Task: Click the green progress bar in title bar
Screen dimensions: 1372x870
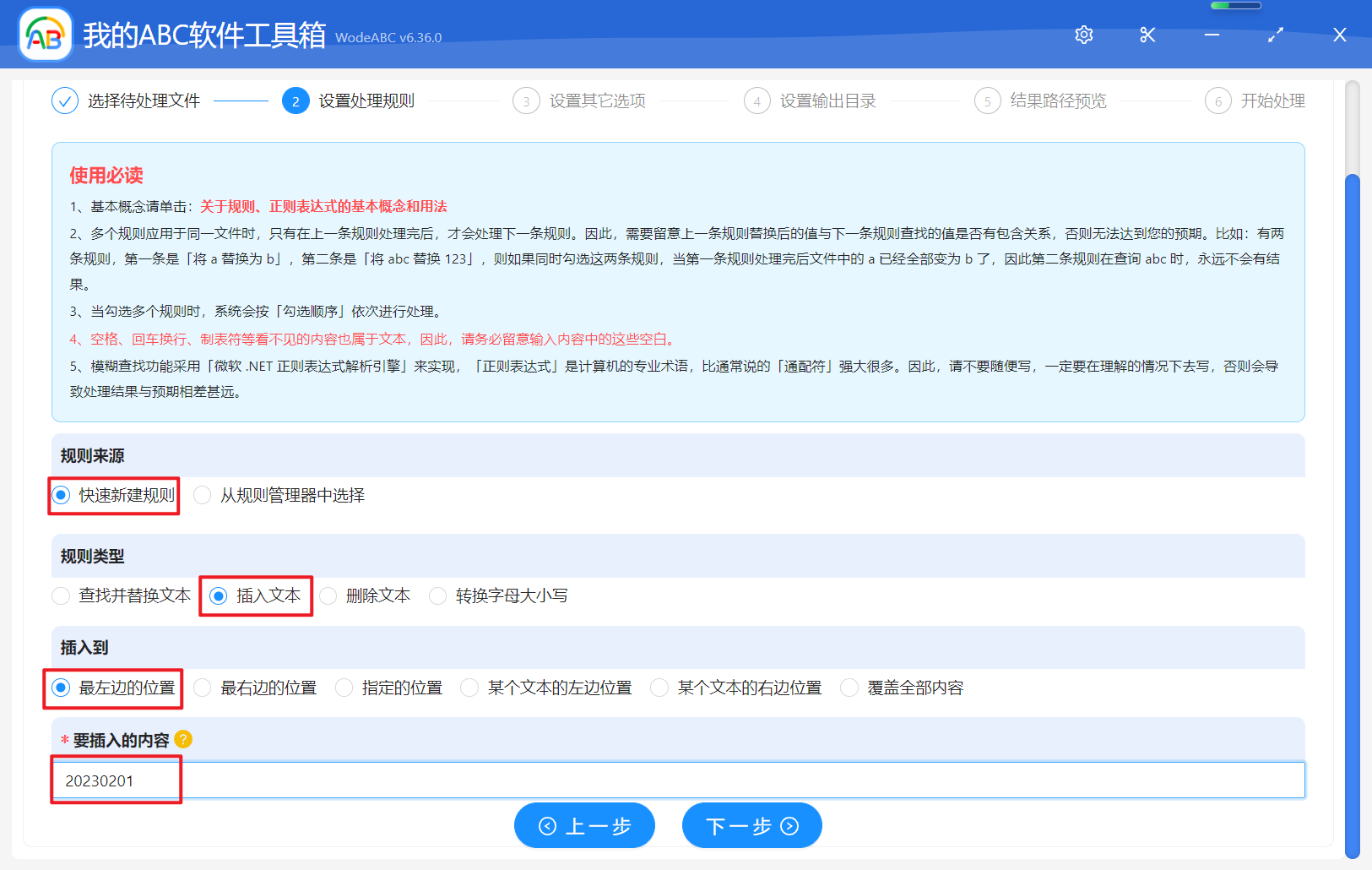Action: point(1235,5)
